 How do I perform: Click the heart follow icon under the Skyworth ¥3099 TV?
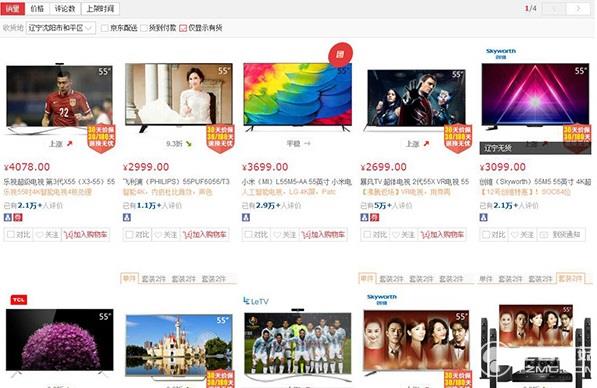tap(515, 235)
